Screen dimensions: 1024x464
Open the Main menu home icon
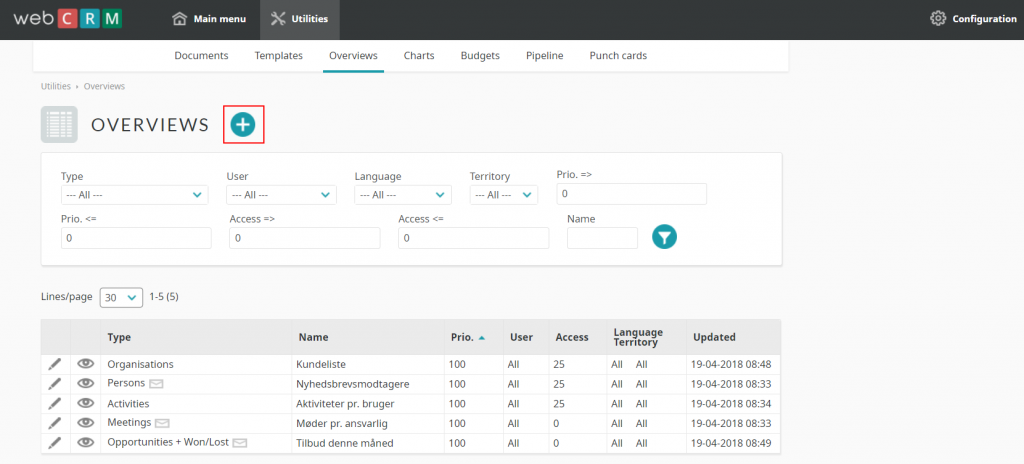point(180,19)
